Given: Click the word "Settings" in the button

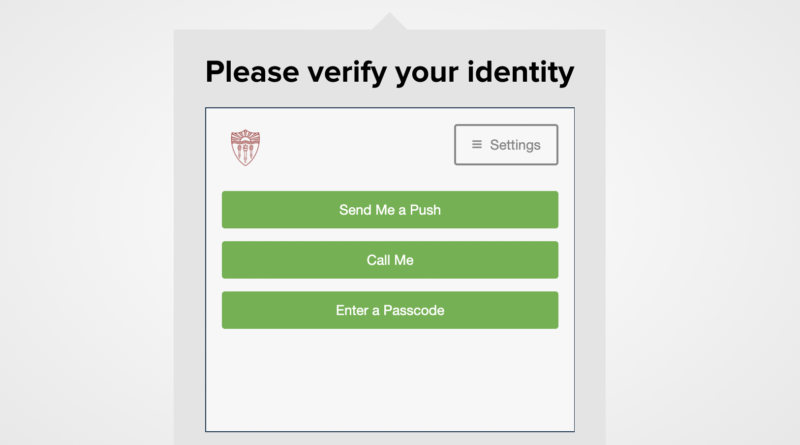Looking at the screenshot, I should pyautogui.click(x=515, y=145).
